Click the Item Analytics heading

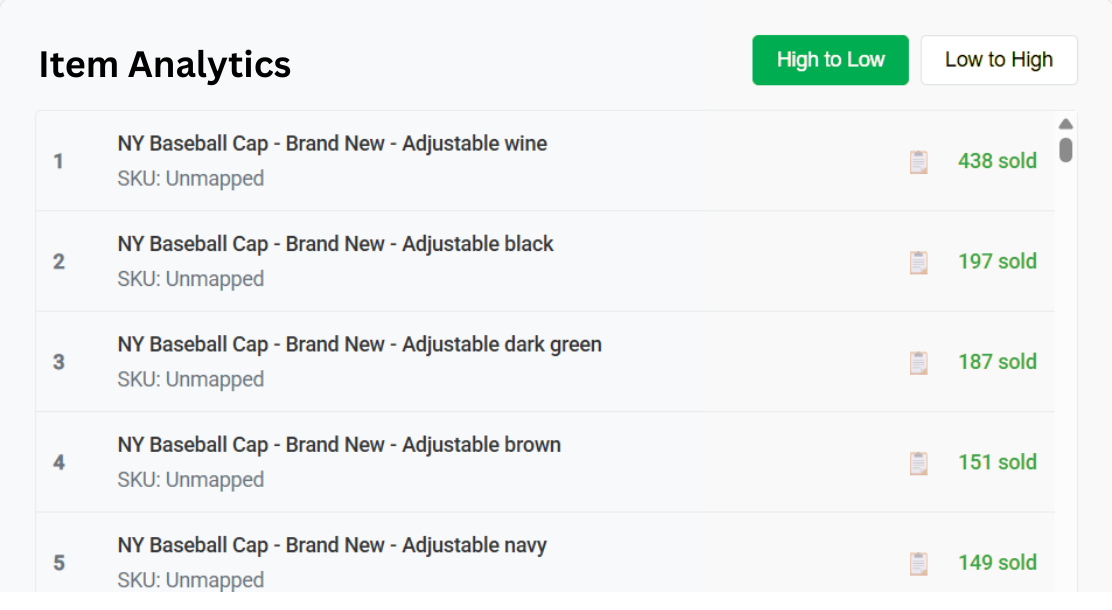click(165, 65)
